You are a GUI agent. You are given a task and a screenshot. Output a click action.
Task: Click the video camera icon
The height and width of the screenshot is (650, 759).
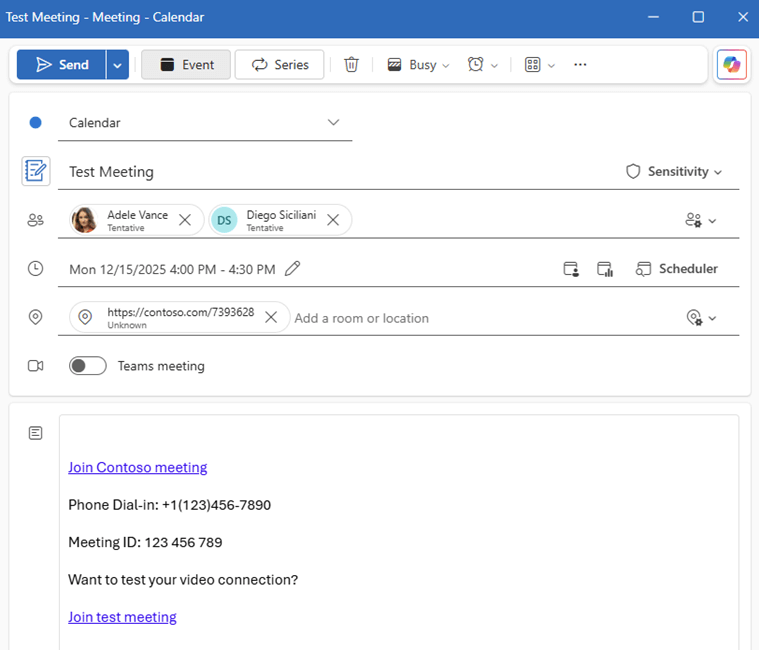click(x=35, y=366)
